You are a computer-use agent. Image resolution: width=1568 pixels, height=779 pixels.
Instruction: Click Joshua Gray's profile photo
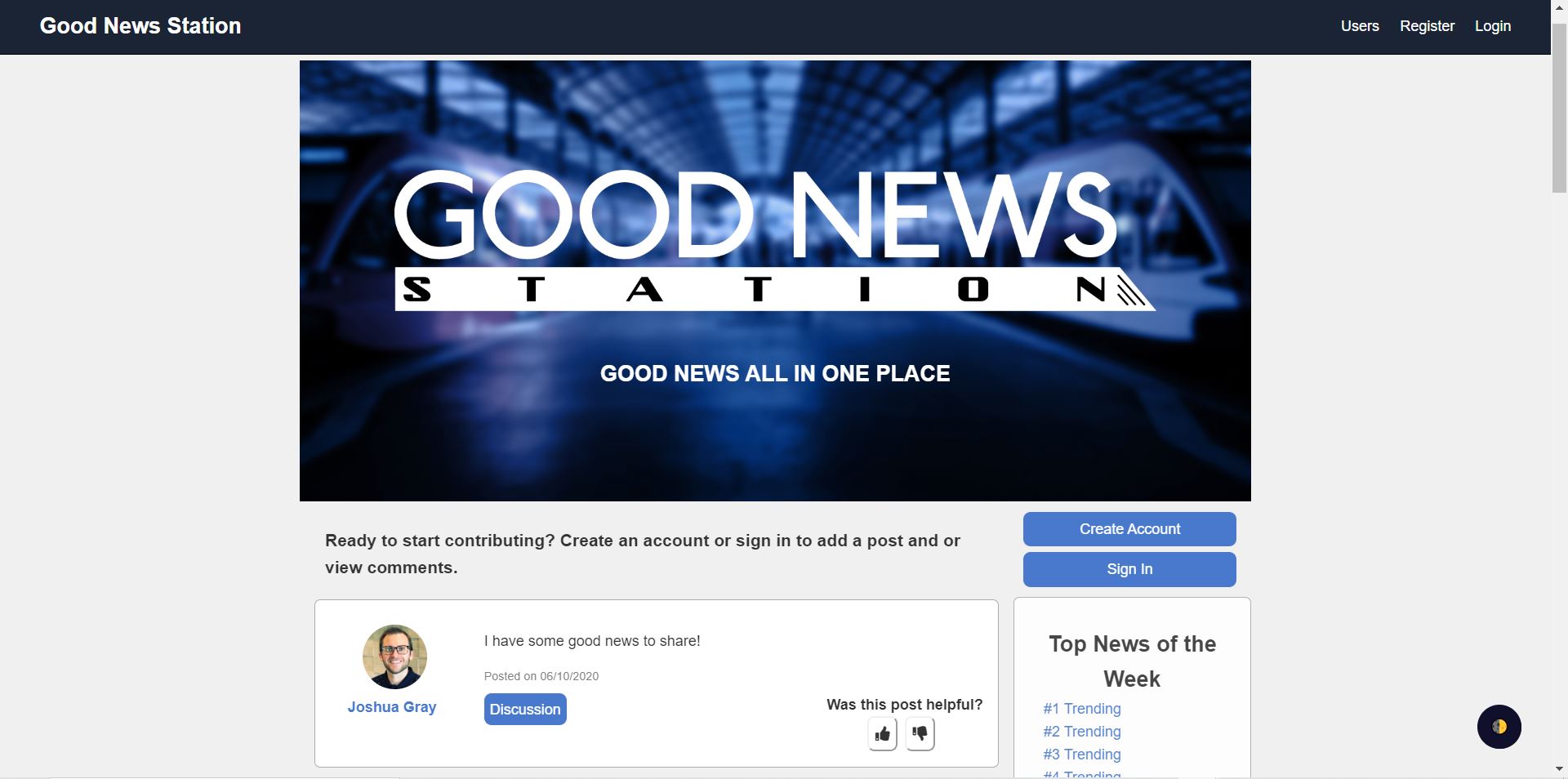(394, 657)
